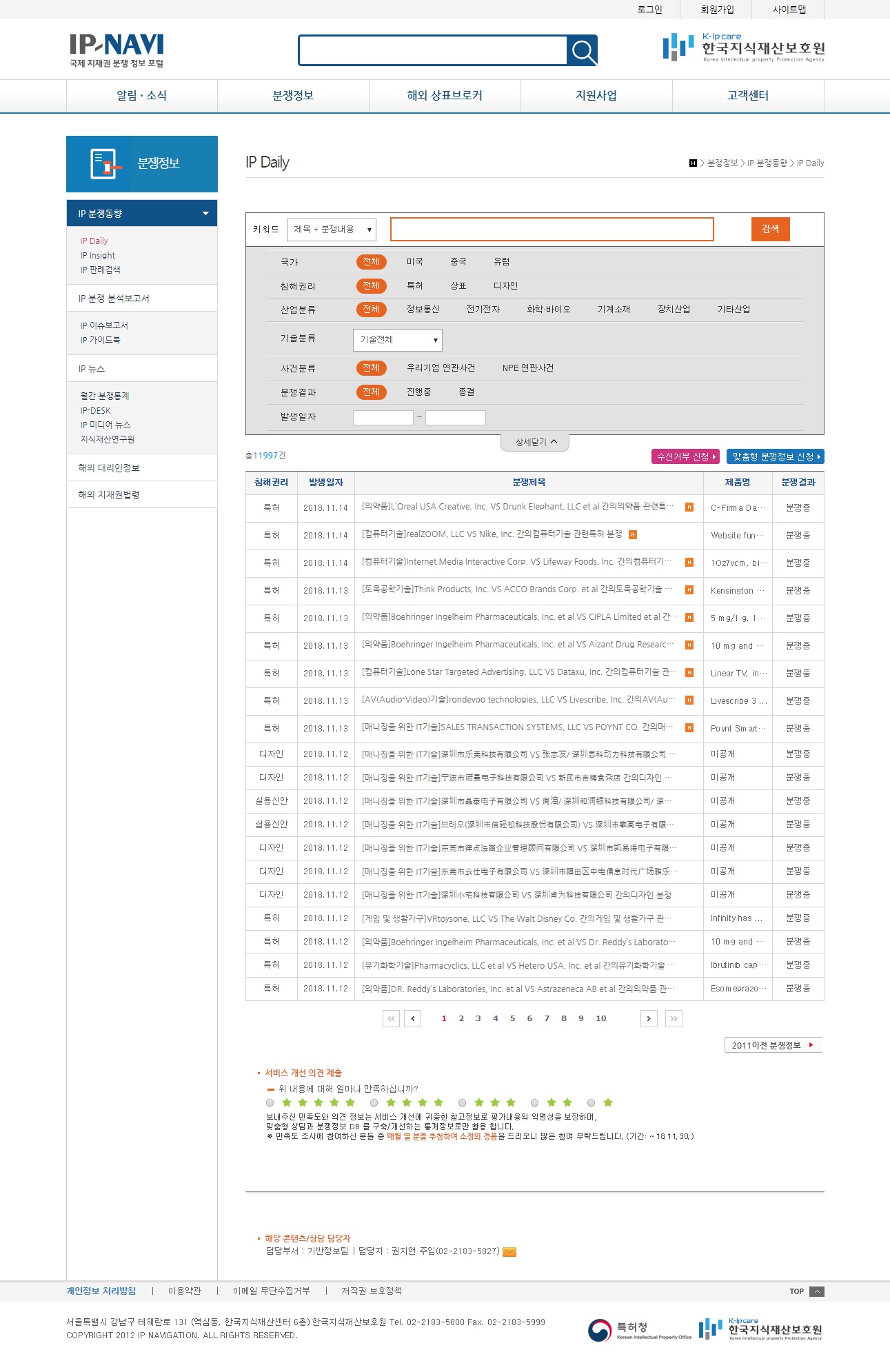
Task: Select the three-star satisfaction radio
Action: (462, 1103)
